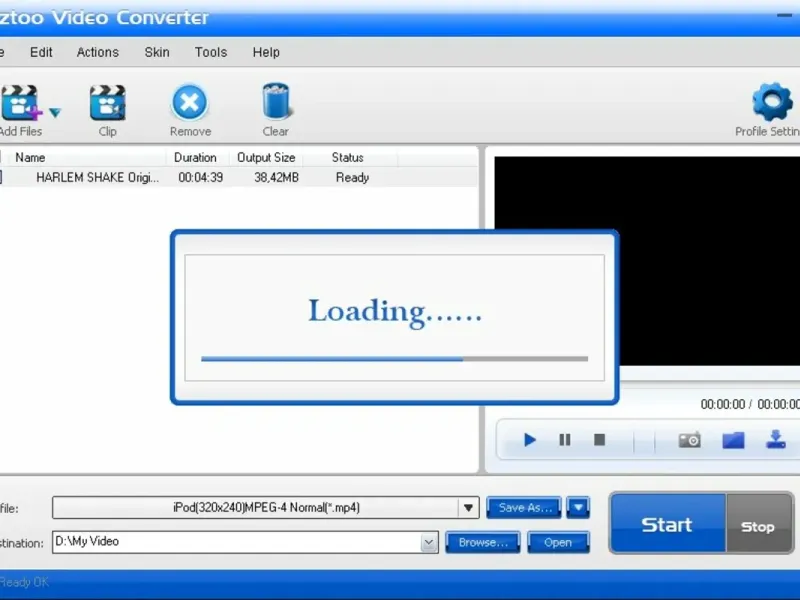Viewport: 800px width, 600px height.
Task: Click the Ready status cell
Action: (x=352, y=178)
